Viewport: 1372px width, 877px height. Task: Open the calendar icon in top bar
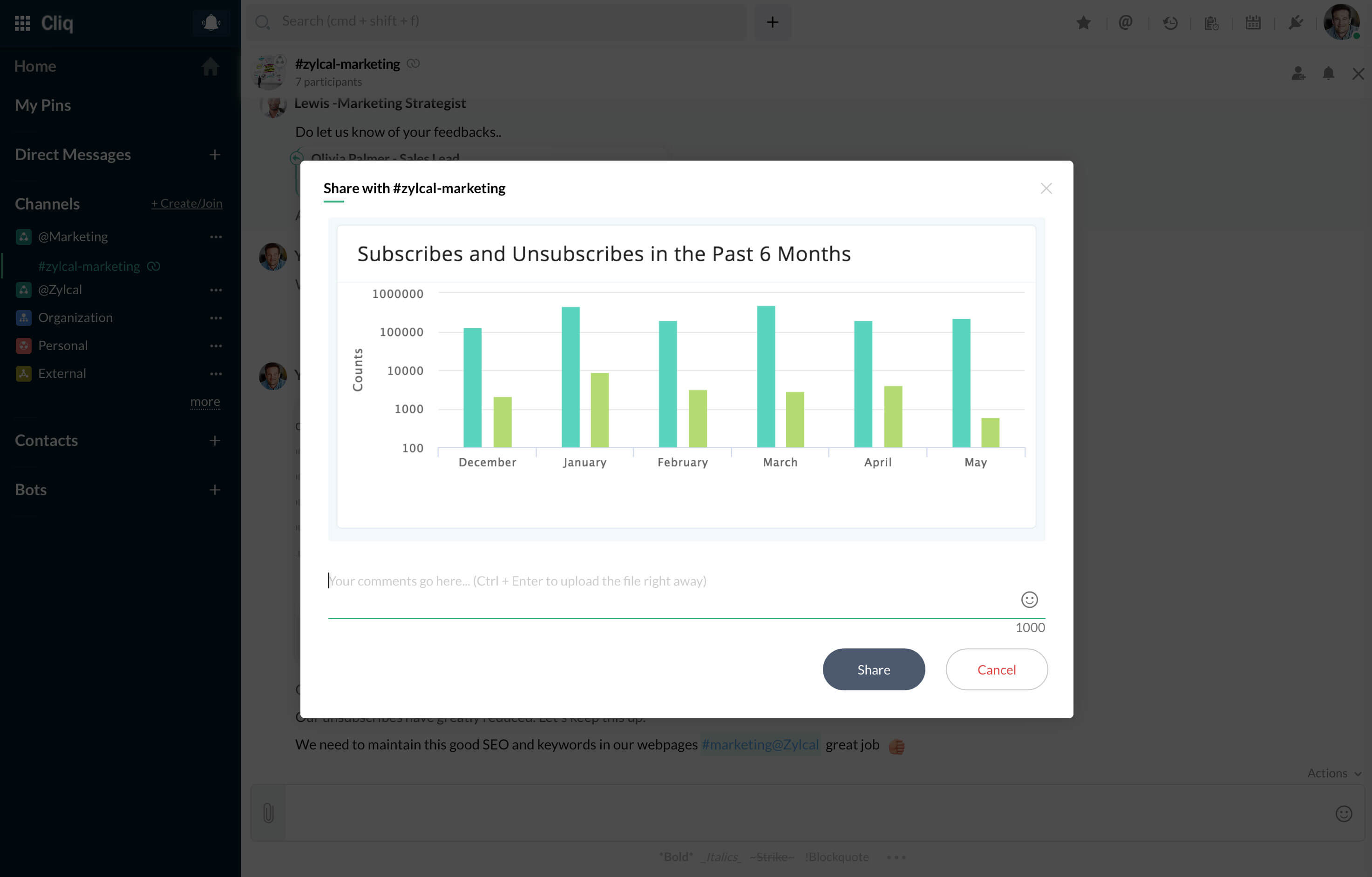point(1253,23)
